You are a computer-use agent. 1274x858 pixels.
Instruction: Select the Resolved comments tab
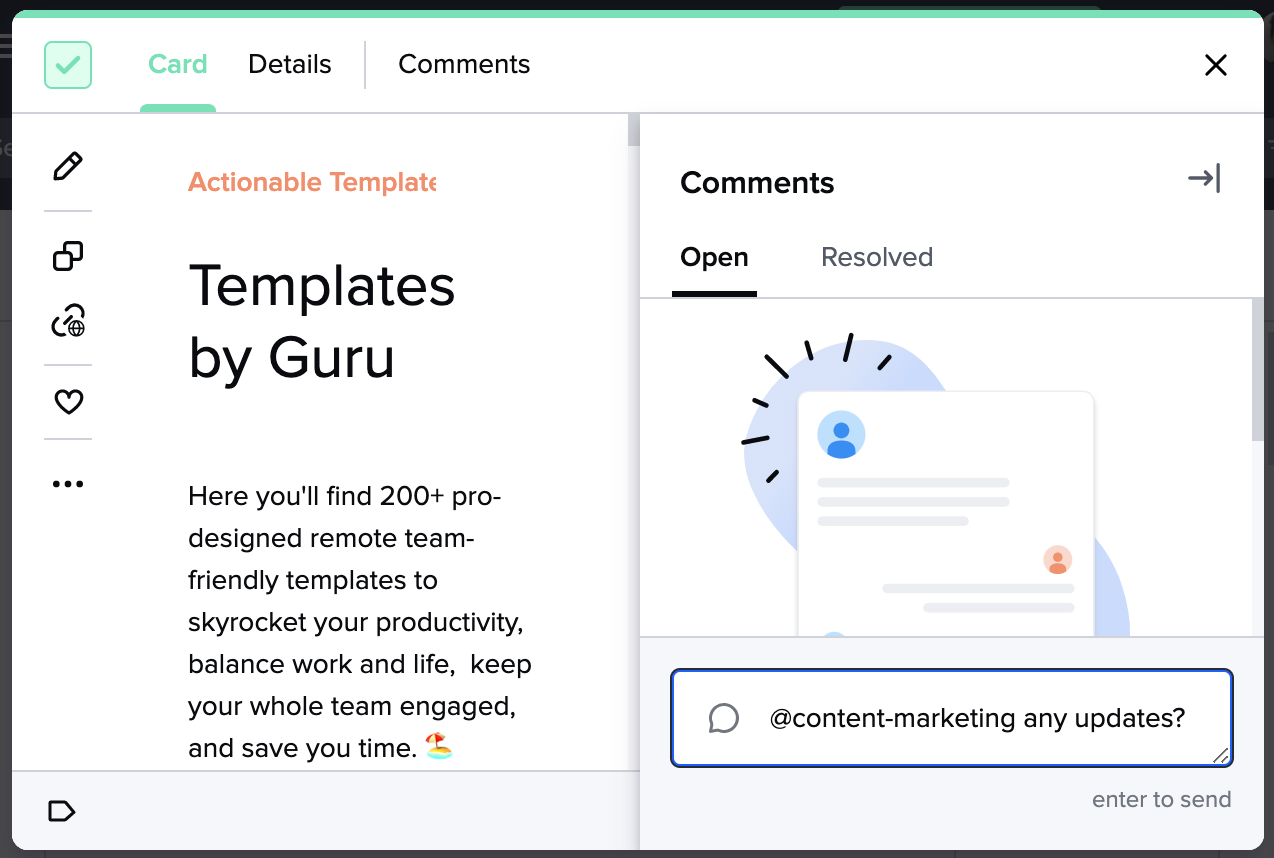point(877,257)
